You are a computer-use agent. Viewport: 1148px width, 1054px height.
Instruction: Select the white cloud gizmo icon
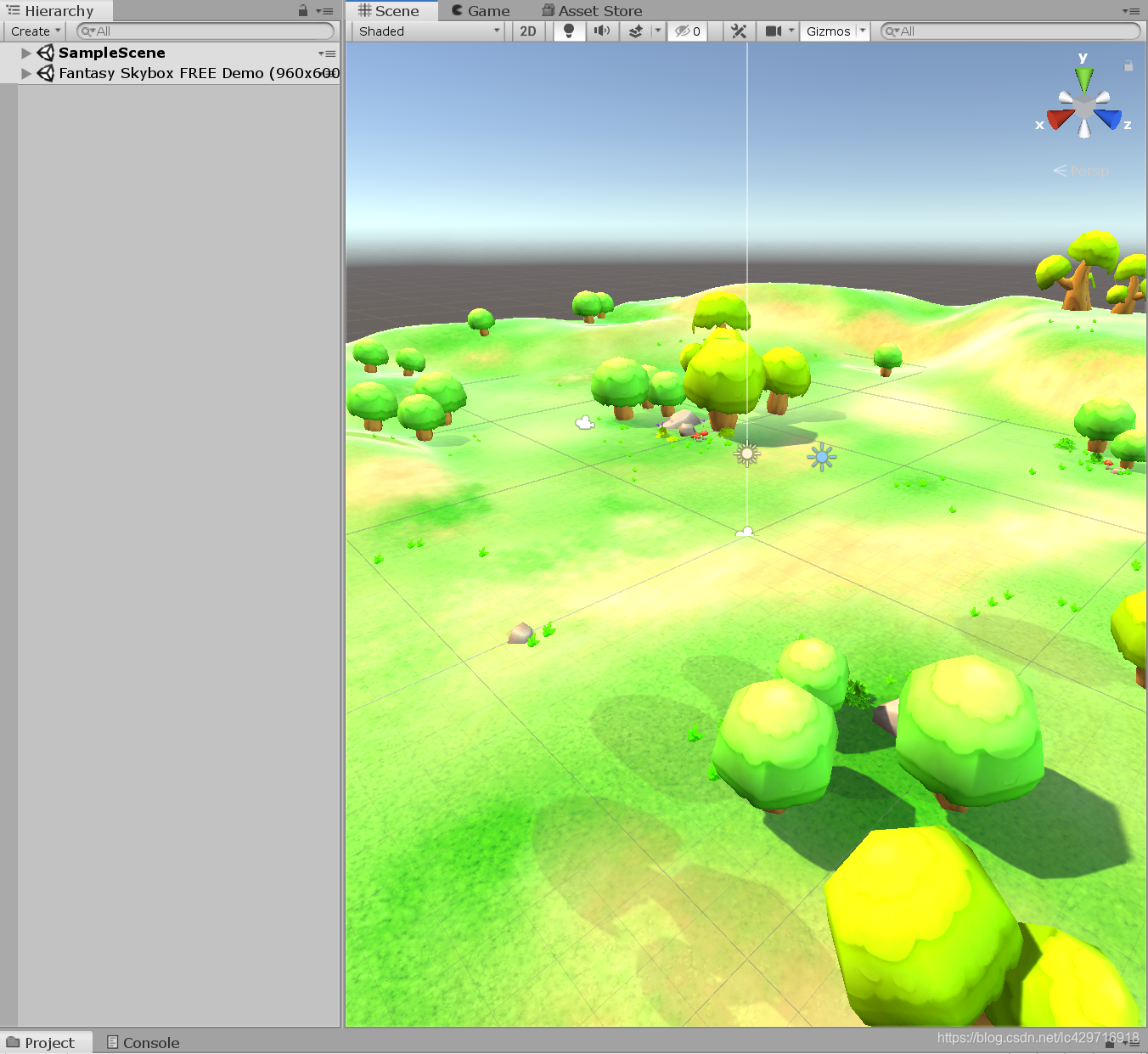[x=585, y=422]
